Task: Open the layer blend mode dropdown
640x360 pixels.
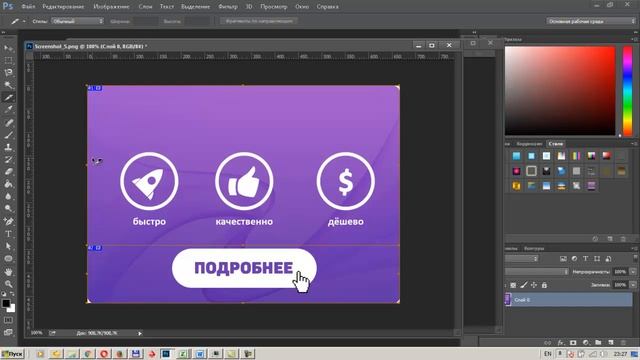Action: 537,272
